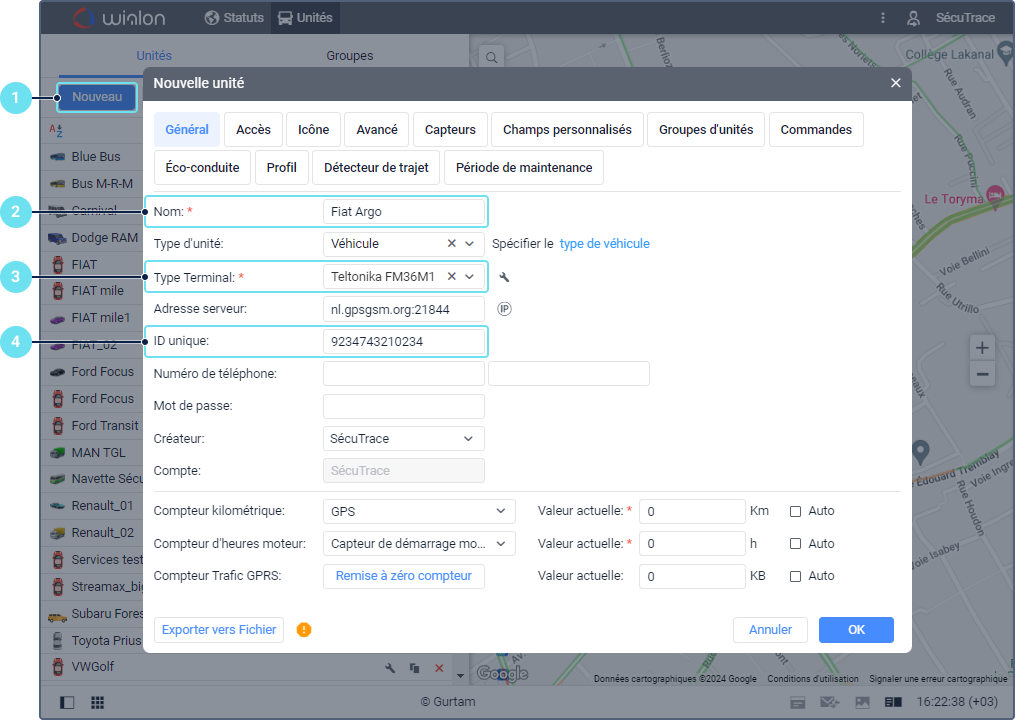The height and width of the screenshot is (720, 1015).
Task: Select the Général tab
Action: (187, 129)
